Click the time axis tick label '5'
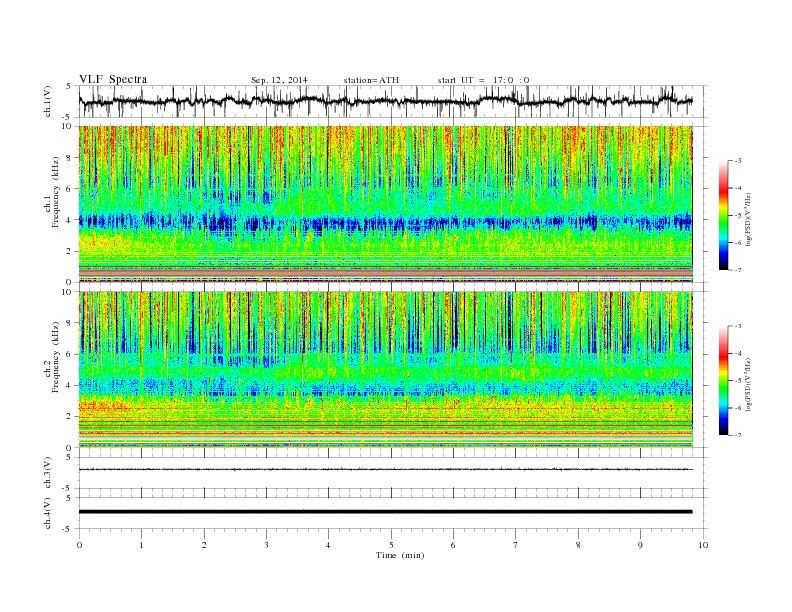 click(391, 545)
